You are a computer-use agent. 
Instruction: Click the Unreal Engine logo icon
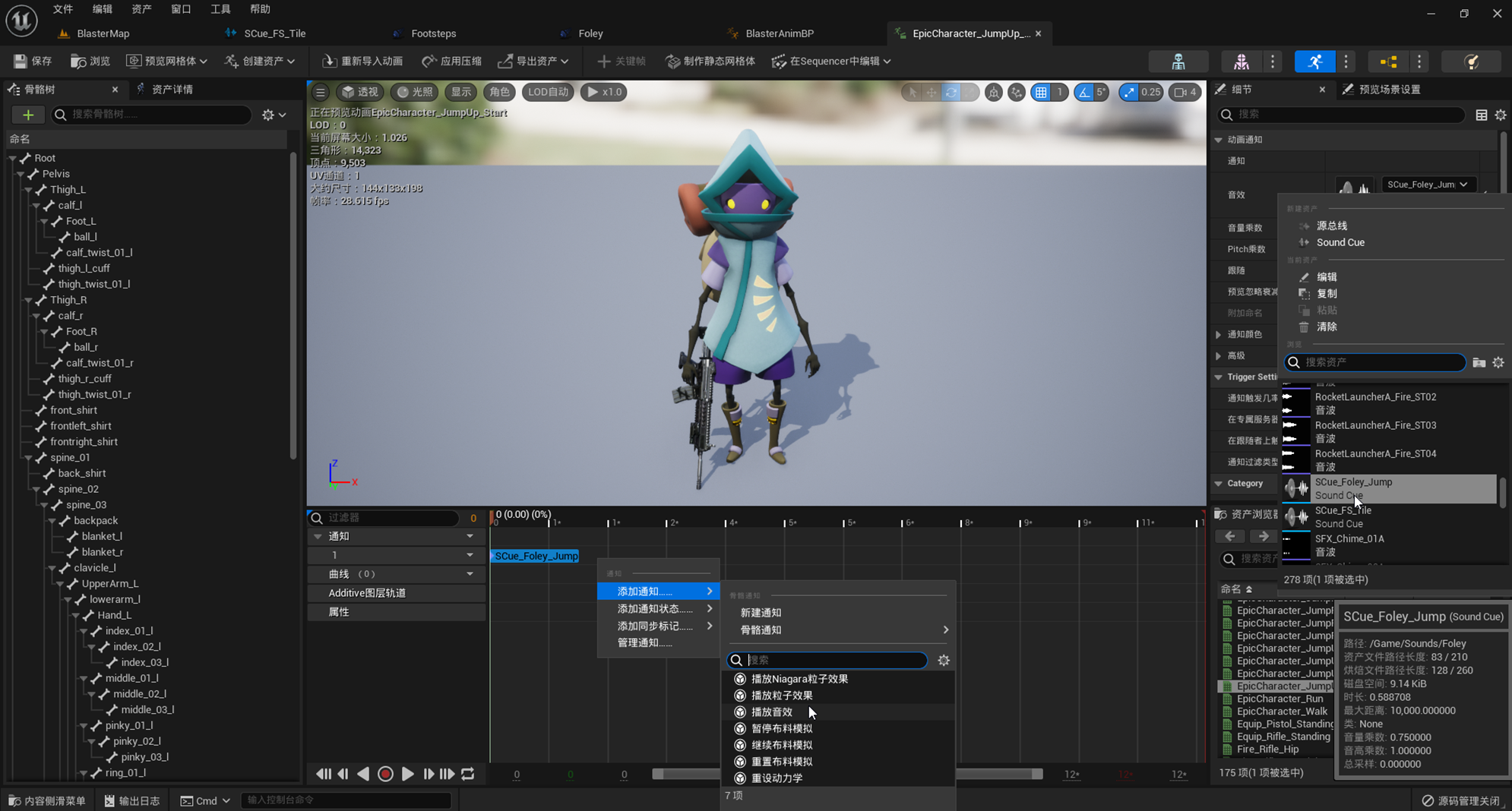[x=21, y=21]
